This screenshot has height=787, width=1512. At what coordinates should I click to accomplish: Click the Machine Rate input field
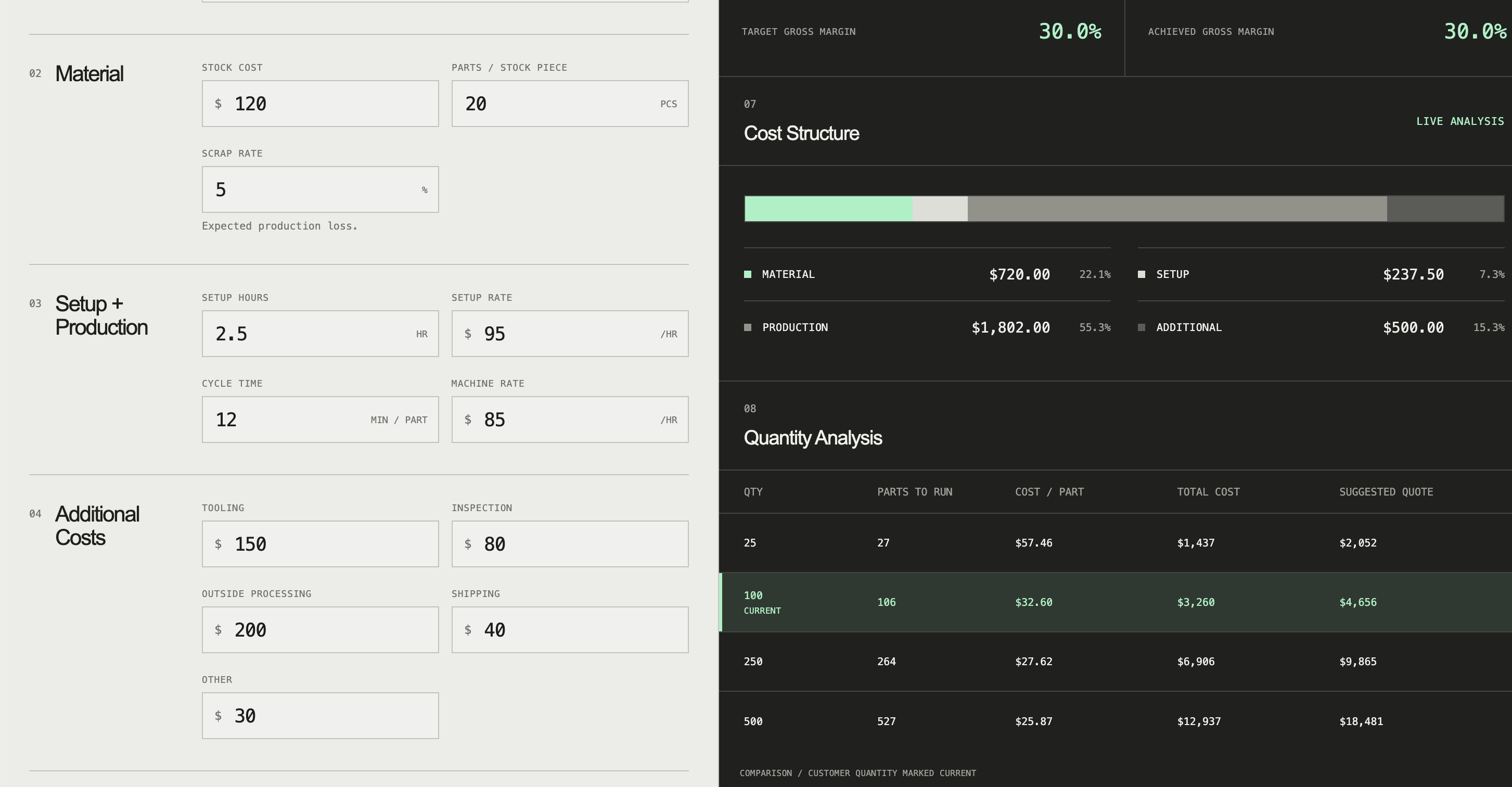tap(569, 420)
